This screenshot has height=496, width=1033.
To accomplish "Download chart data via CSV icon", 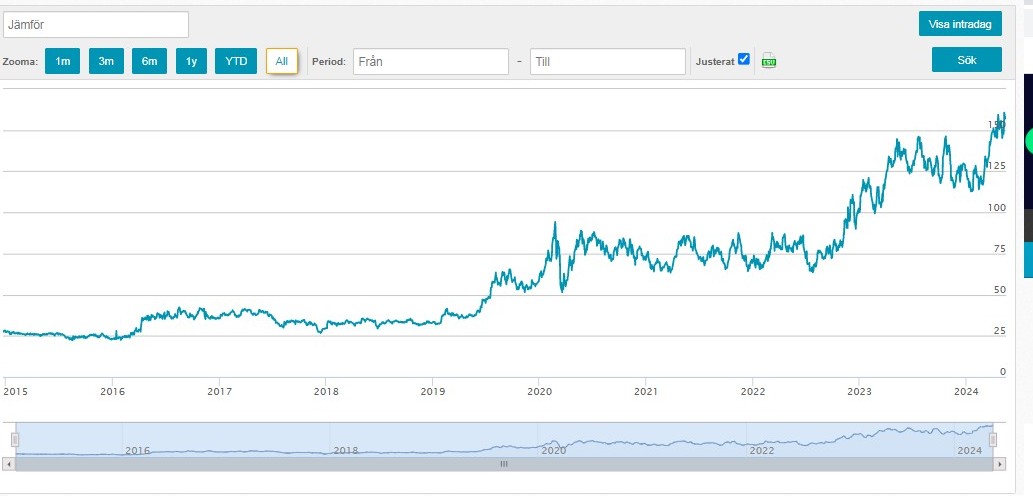I will (x=768, y=61).
